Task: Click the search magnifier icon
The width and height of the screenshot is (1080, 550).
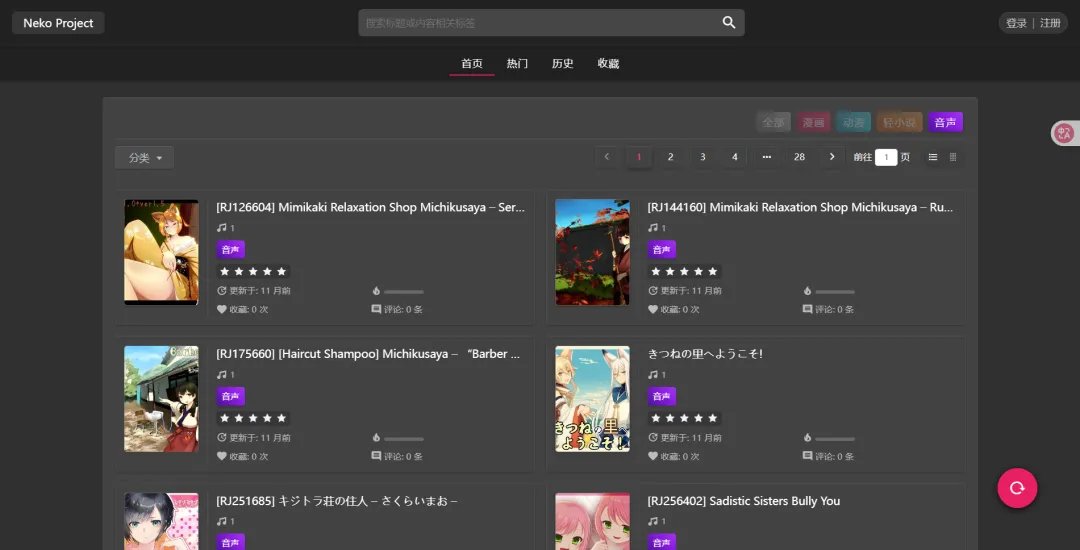Action: 729,23
